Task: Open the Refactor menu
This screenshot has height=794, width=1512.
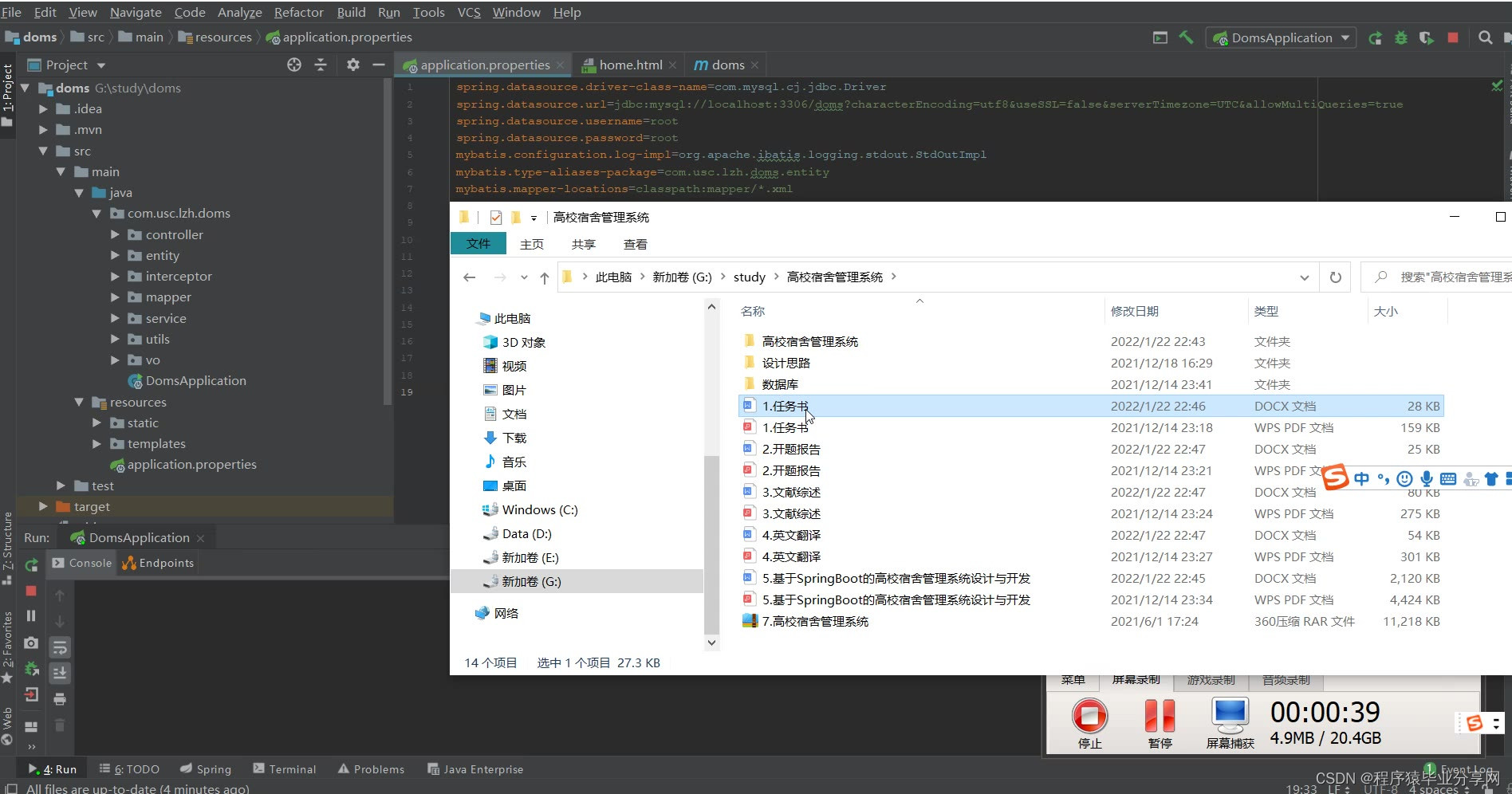Action: point(299,13)
